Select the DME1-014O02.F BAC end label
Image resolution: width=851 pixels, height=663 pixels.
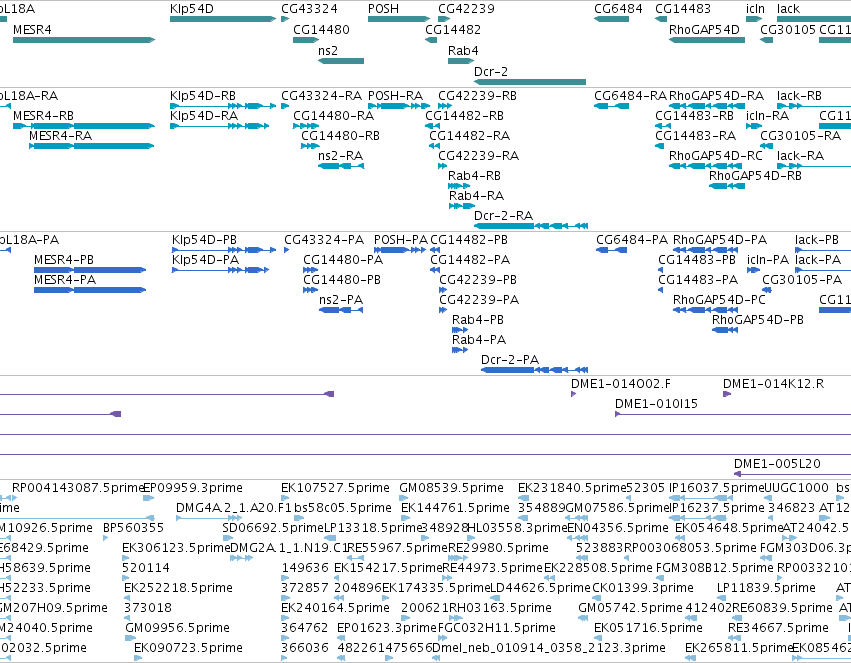click(620, 384)
